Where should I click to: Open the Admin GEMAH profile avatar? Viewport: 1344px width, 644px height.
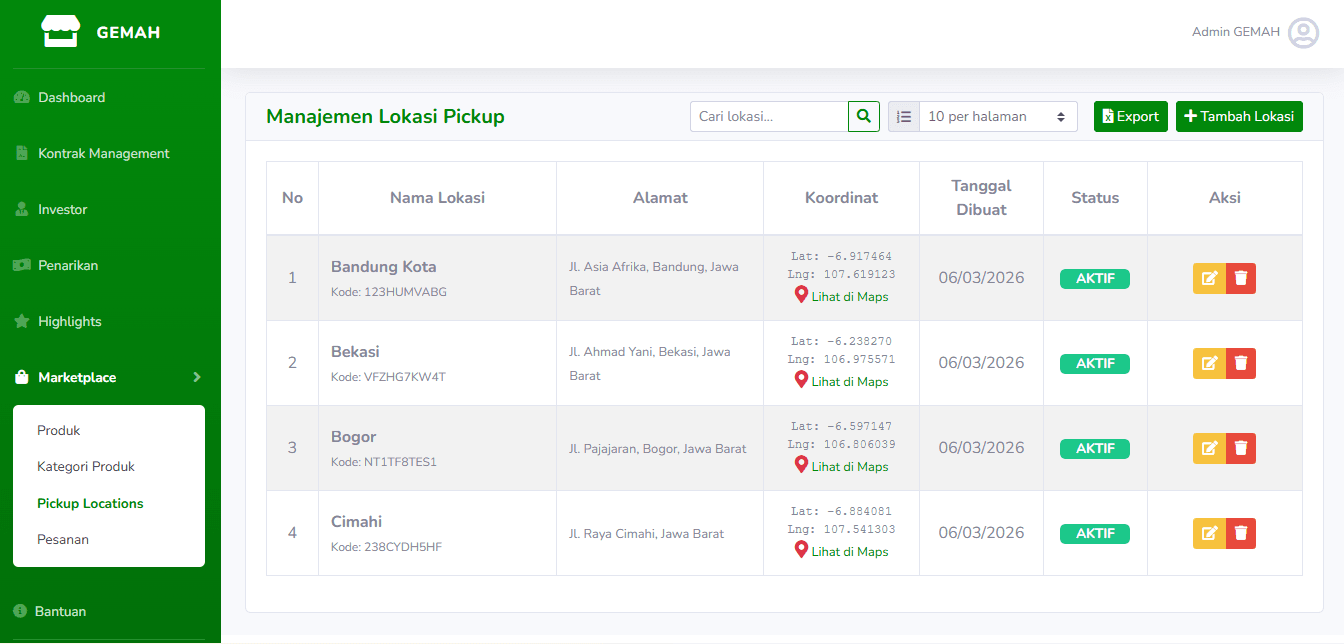tap(1303, 33)
